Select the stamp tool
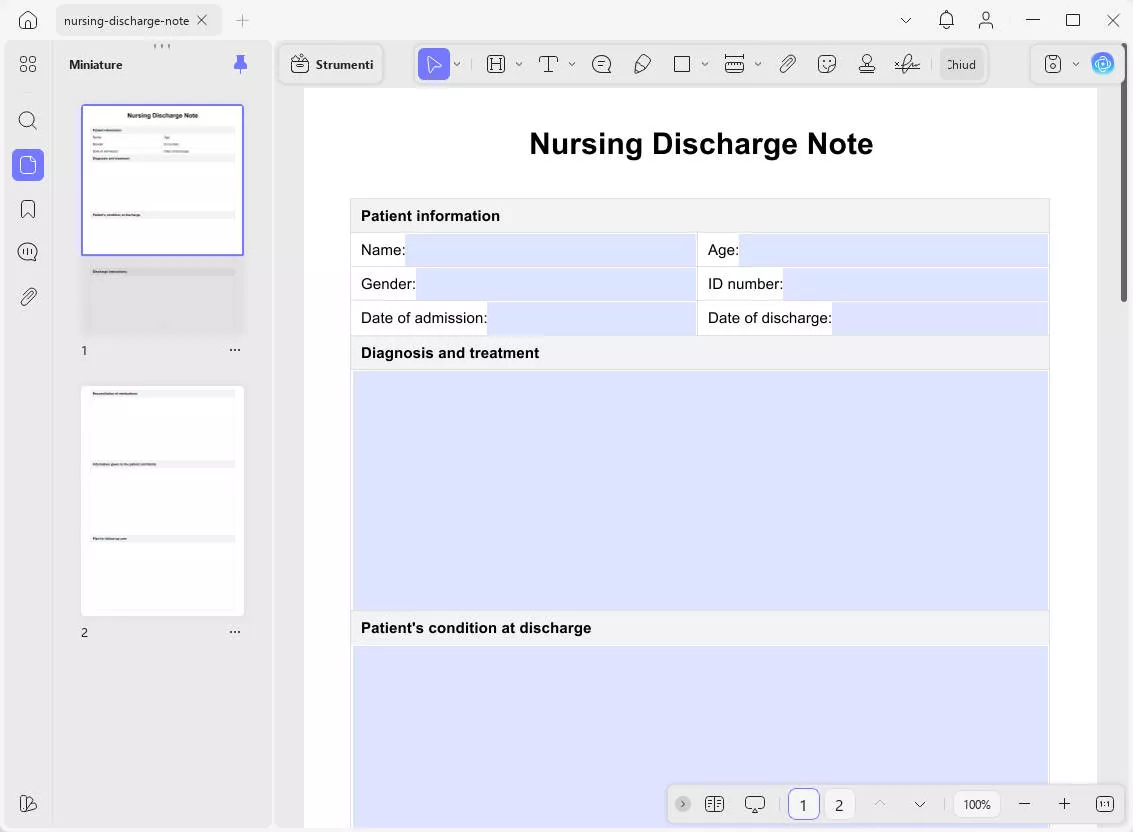 867,64
